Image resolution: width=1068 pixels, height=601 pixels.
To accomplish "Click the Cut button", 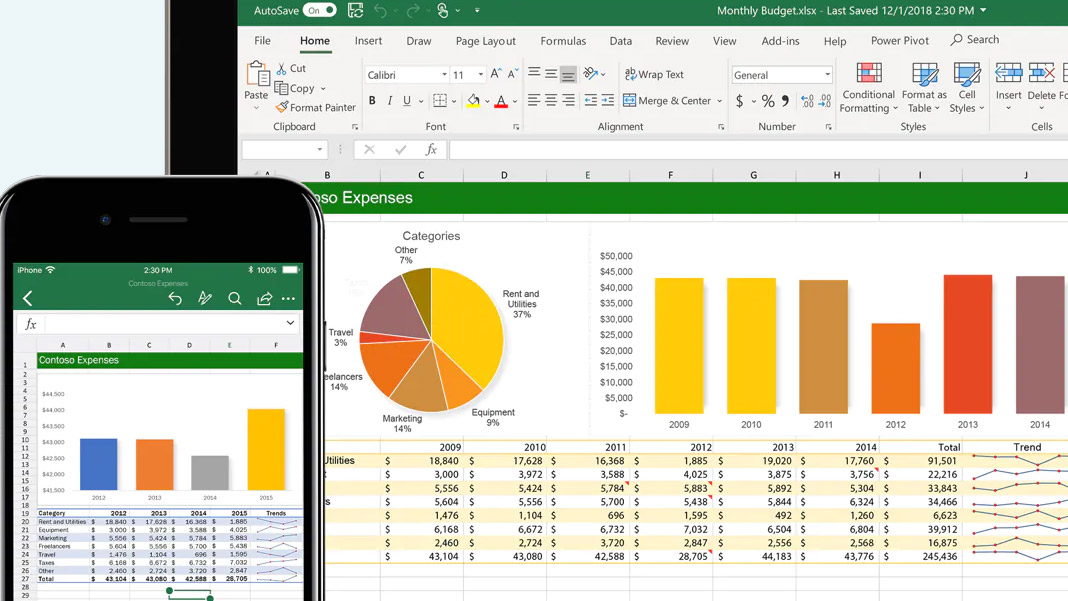I will coord(292,68).
